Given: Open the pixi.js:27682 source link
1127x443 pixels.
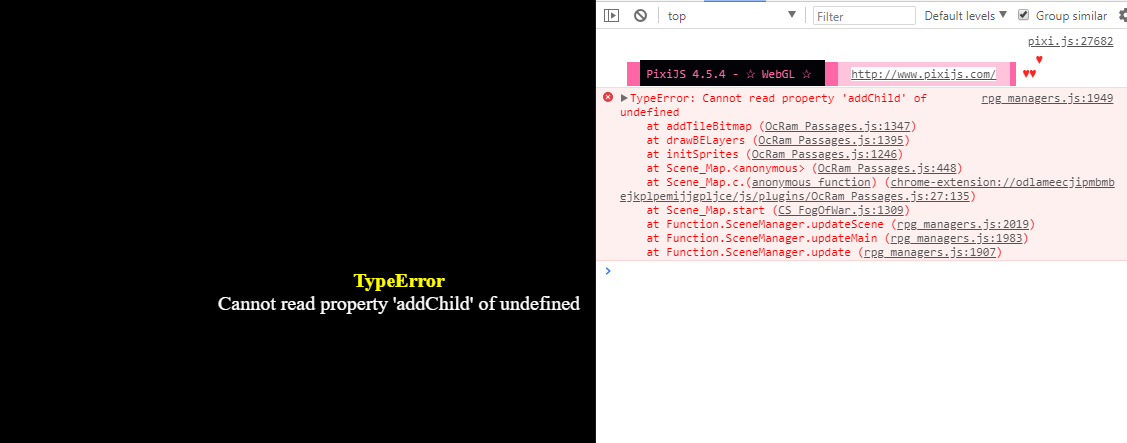Looking at the screenshot, I should (1070, 42).
